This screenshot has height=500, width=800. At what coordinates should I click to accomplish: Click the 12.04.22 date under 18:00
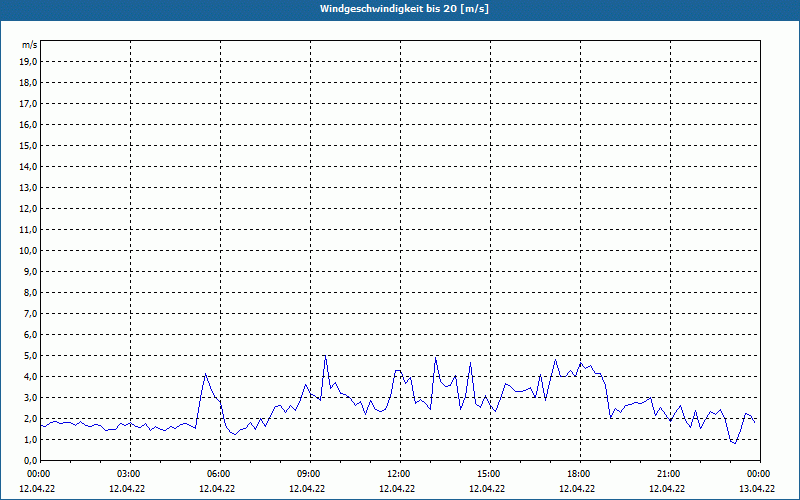pyautogui.click(x=577, y=488)
